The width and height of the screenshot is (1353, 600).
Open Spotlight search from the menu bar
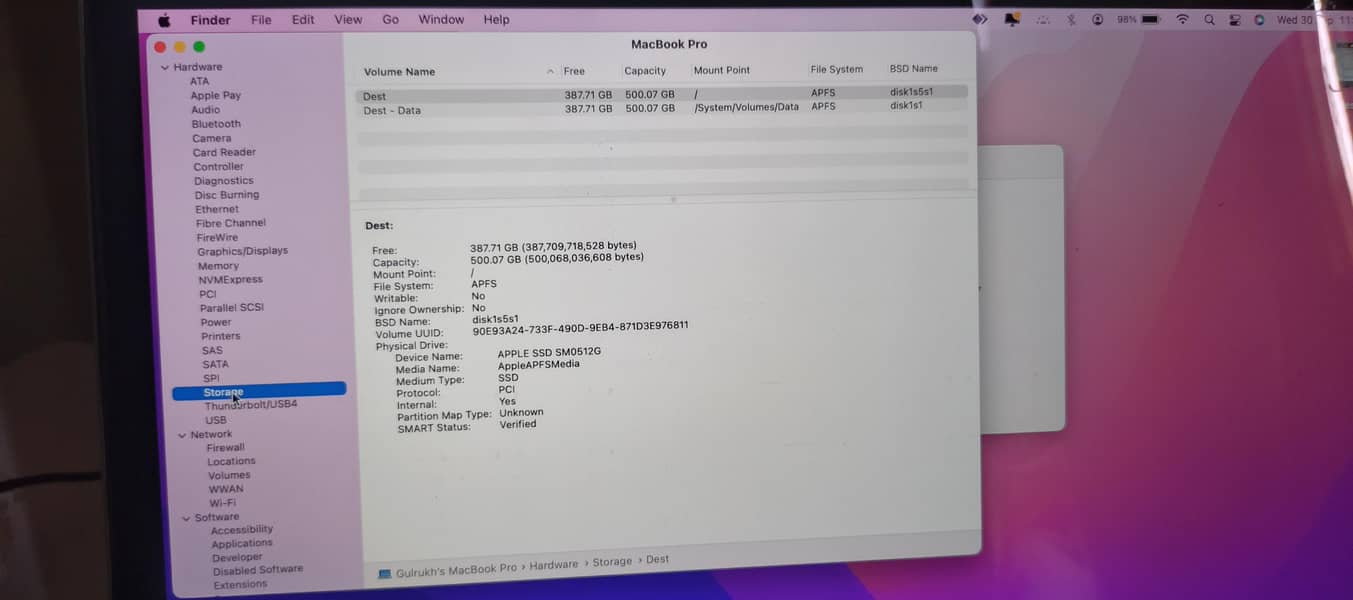pyautogui.click(x=1209, y=19)
